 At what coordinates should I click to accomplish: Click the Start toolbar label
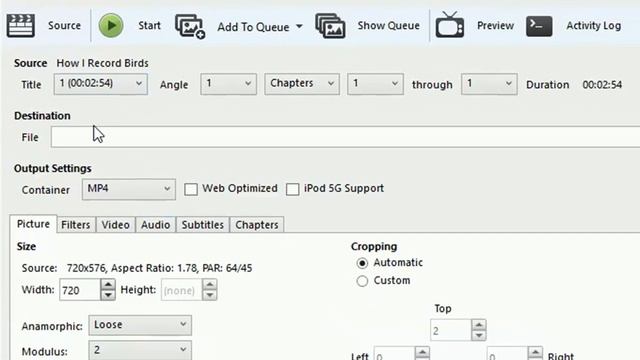coord(149,25)
